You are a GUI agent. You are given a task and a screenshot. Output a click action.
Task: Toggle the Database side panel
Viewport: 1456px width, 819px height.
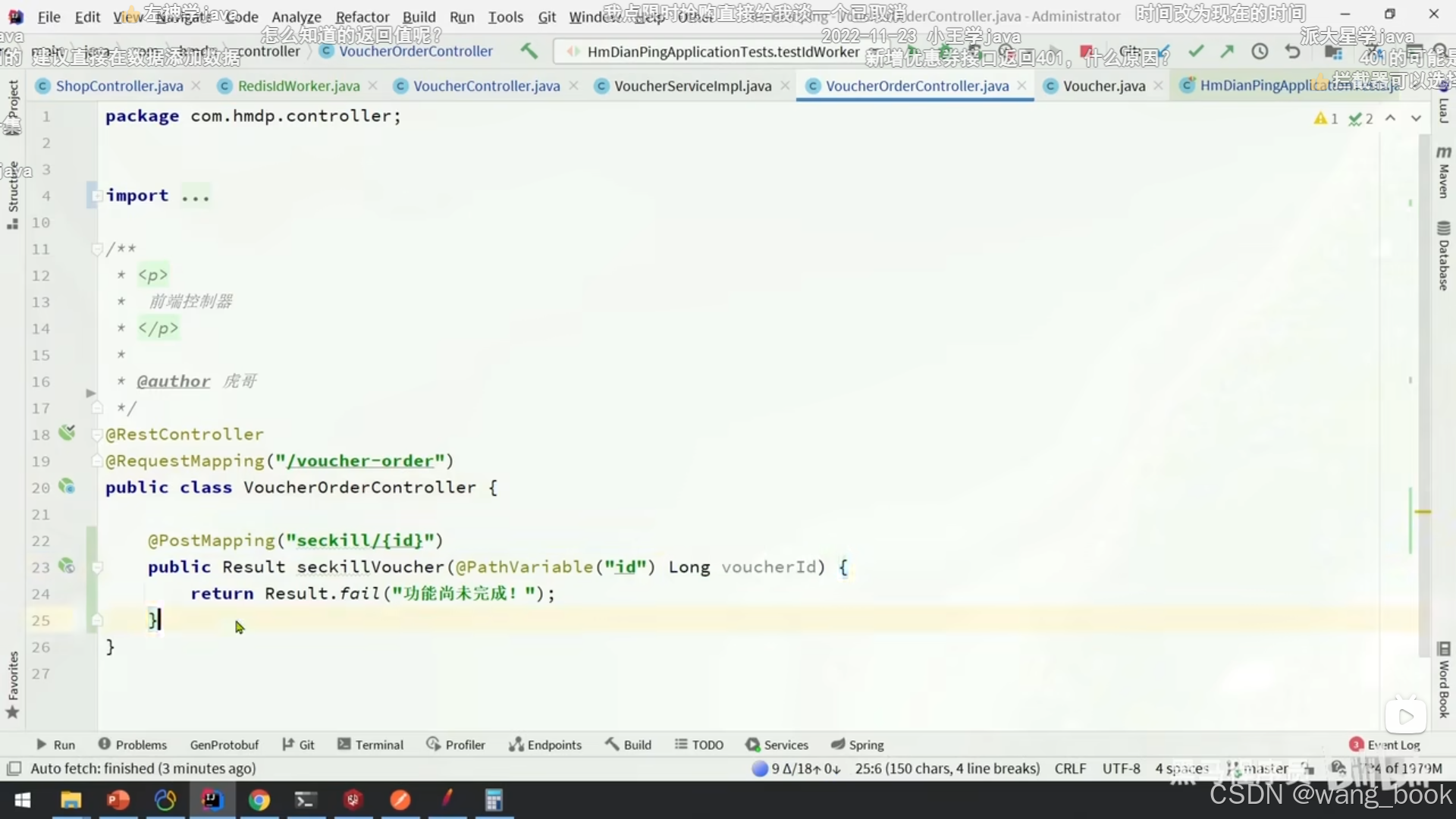tap(1443, 256)
